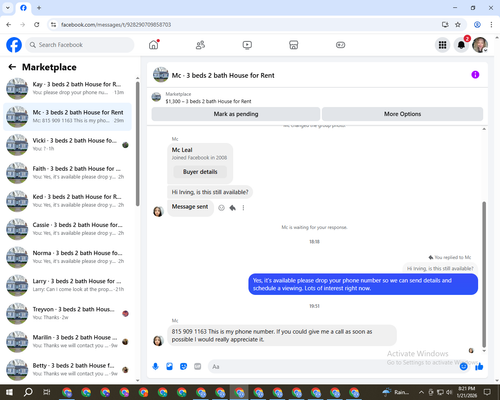
Task: Open the emoji picker in message box
Action: pos(464,367)
